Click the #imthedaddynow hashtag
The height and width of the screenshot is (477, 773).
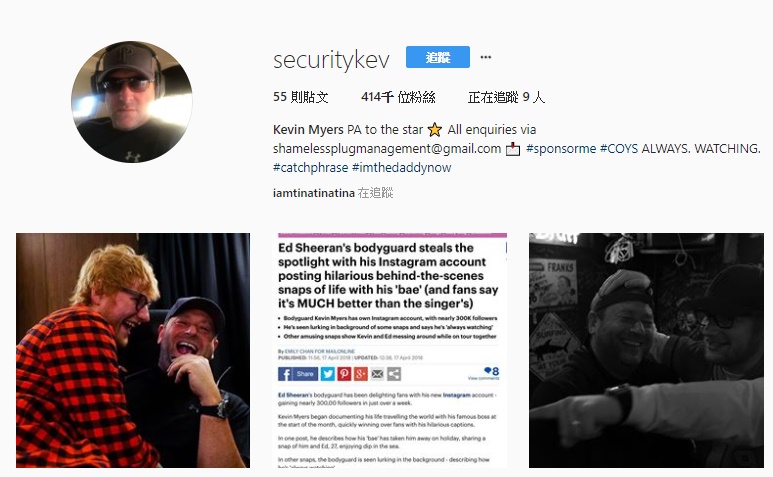[401, 168]
